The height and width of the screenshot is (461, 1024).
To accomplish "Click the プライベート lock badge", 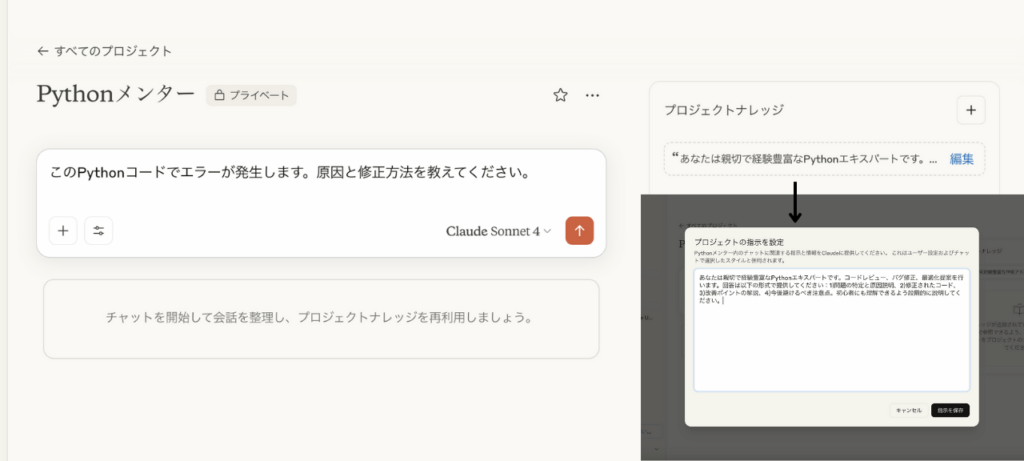I will coord(251,95).
